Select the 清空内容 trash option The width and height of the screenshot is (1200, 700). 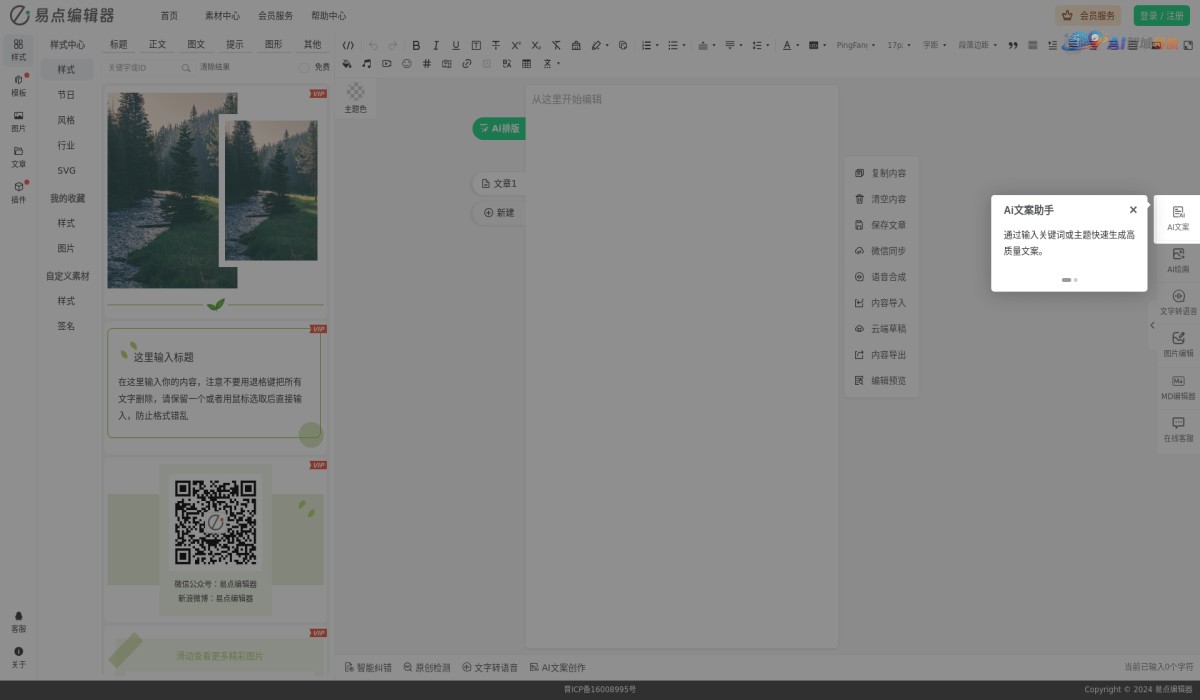click(x=859, y=199)
